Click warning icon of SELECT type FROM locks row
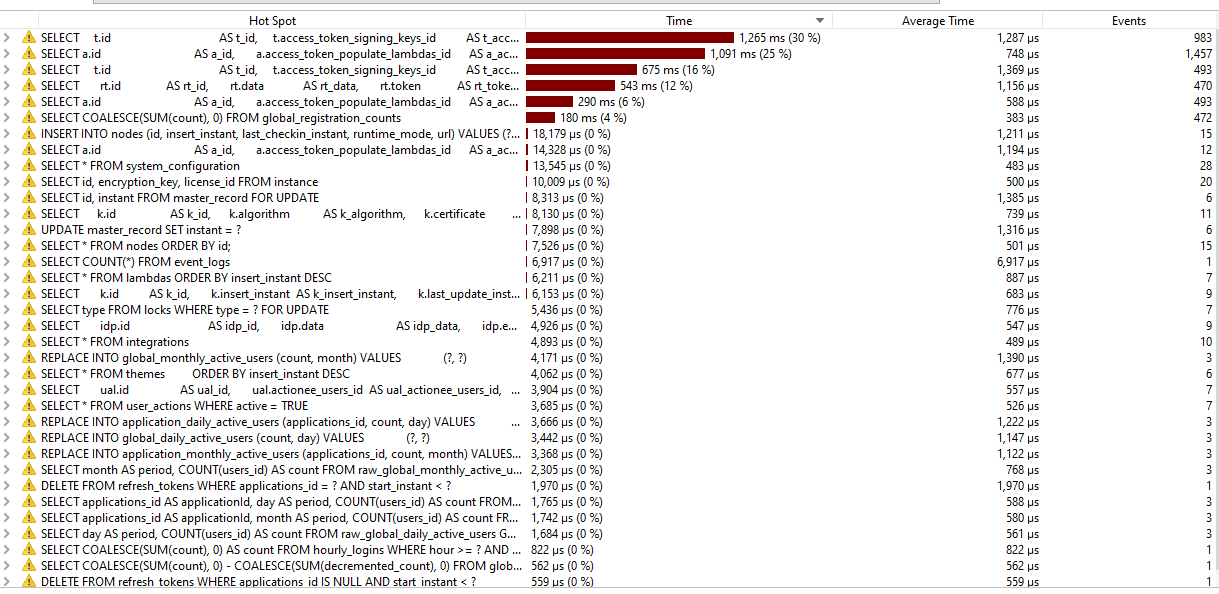The height and width of the screenshot is (594, 1219). point(29,310)
